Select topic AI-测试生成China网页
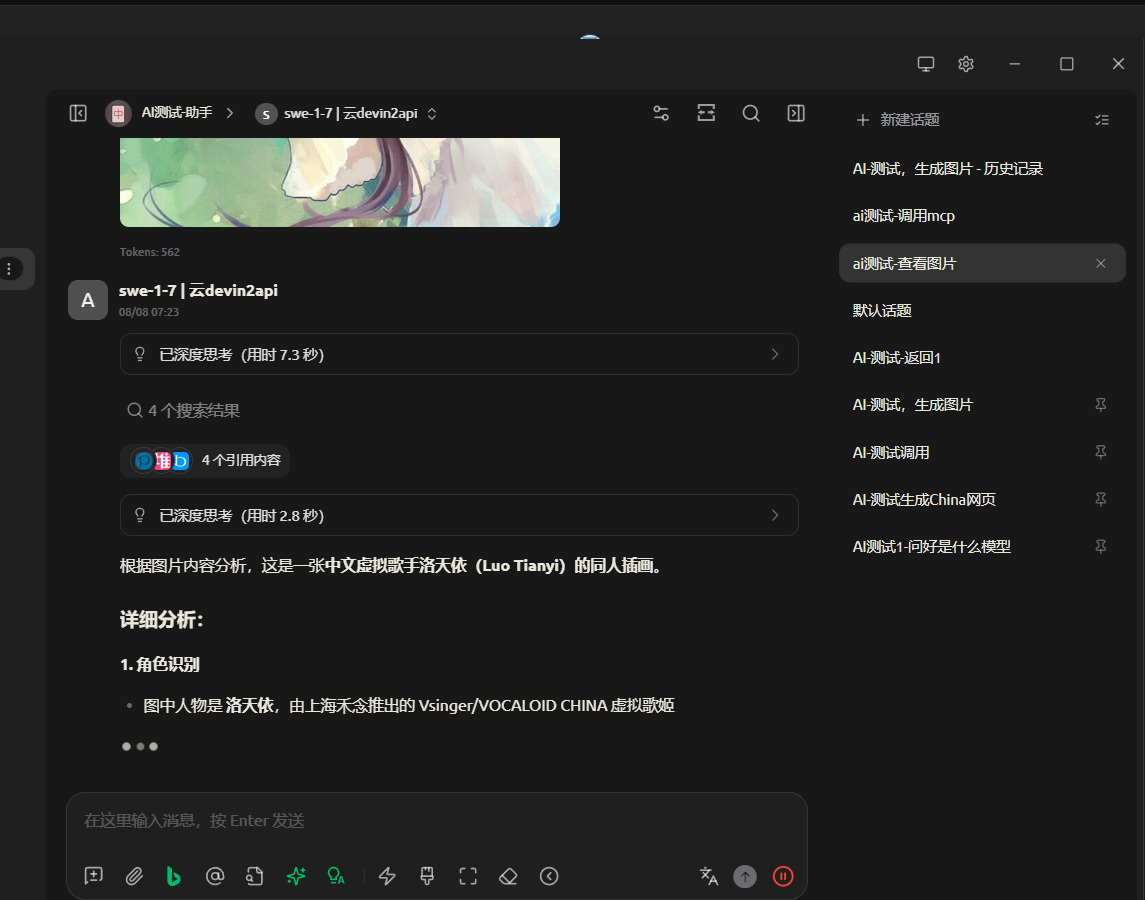Viewport: 1145px width, 900px height. (x=982, y=500)
